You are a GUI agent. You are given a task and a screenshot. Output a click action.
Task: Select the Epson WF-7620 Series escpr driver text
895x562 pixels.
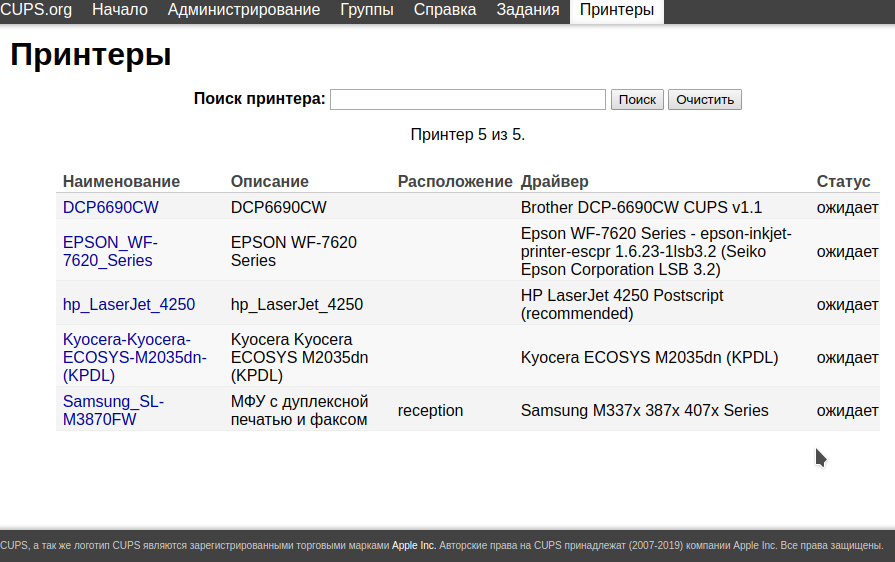click(x=656, y=251)
